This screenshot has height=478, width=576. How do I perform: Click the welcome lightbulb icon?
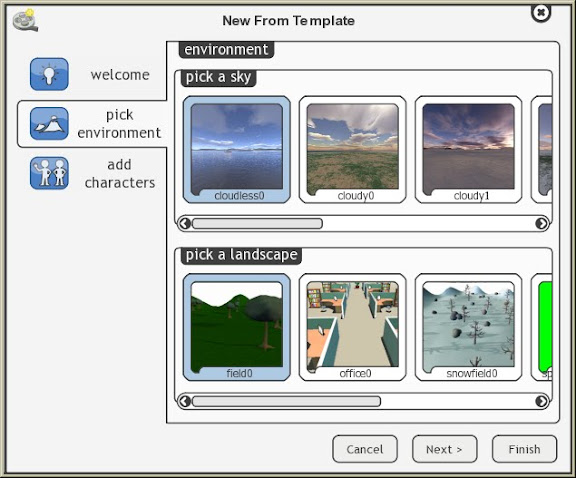(x=49, y=74)
